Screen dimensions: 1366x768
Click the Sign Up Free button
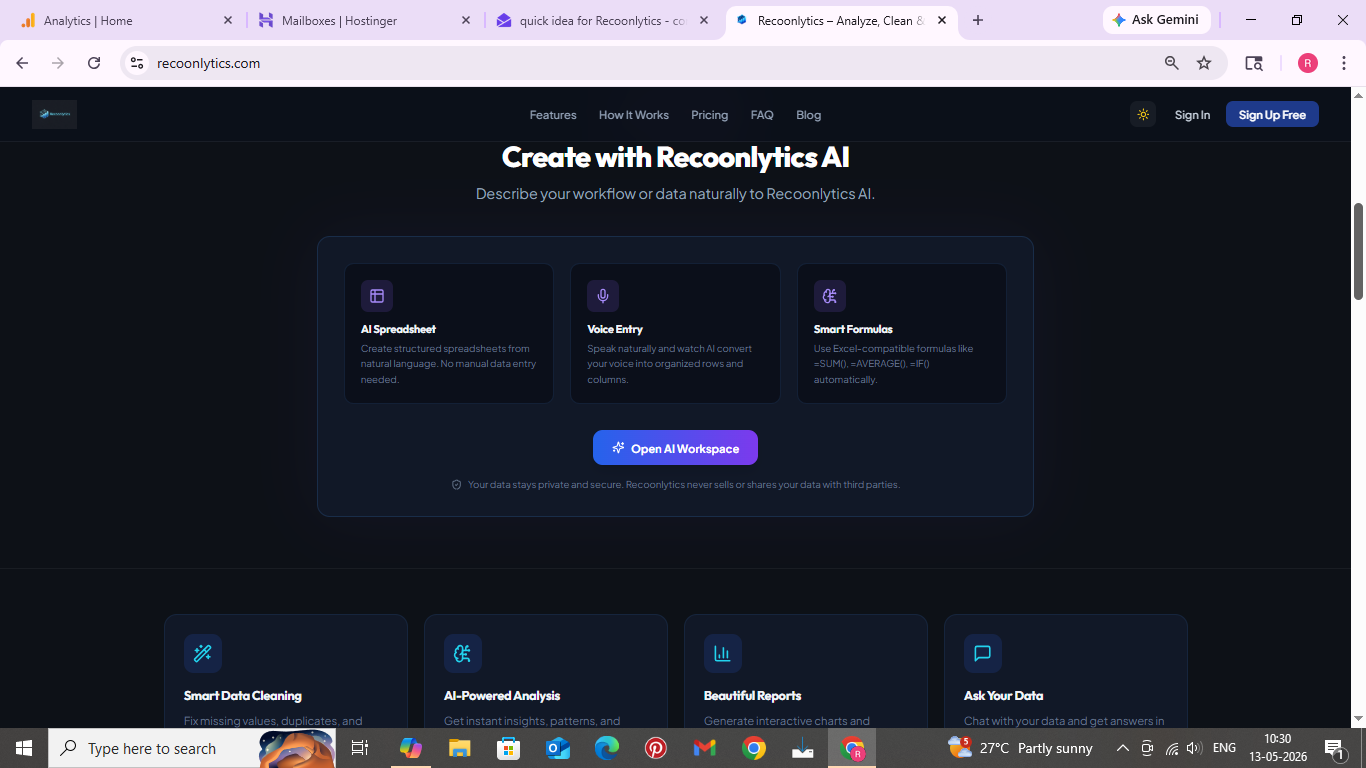pyautogui.click(x=1272, y=115)
